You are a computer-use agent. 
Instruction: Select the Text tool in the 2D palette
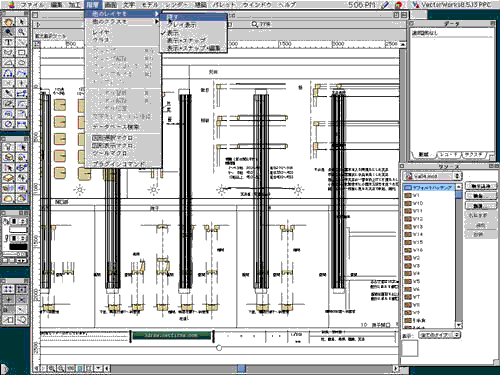click(x=8, y=42)
